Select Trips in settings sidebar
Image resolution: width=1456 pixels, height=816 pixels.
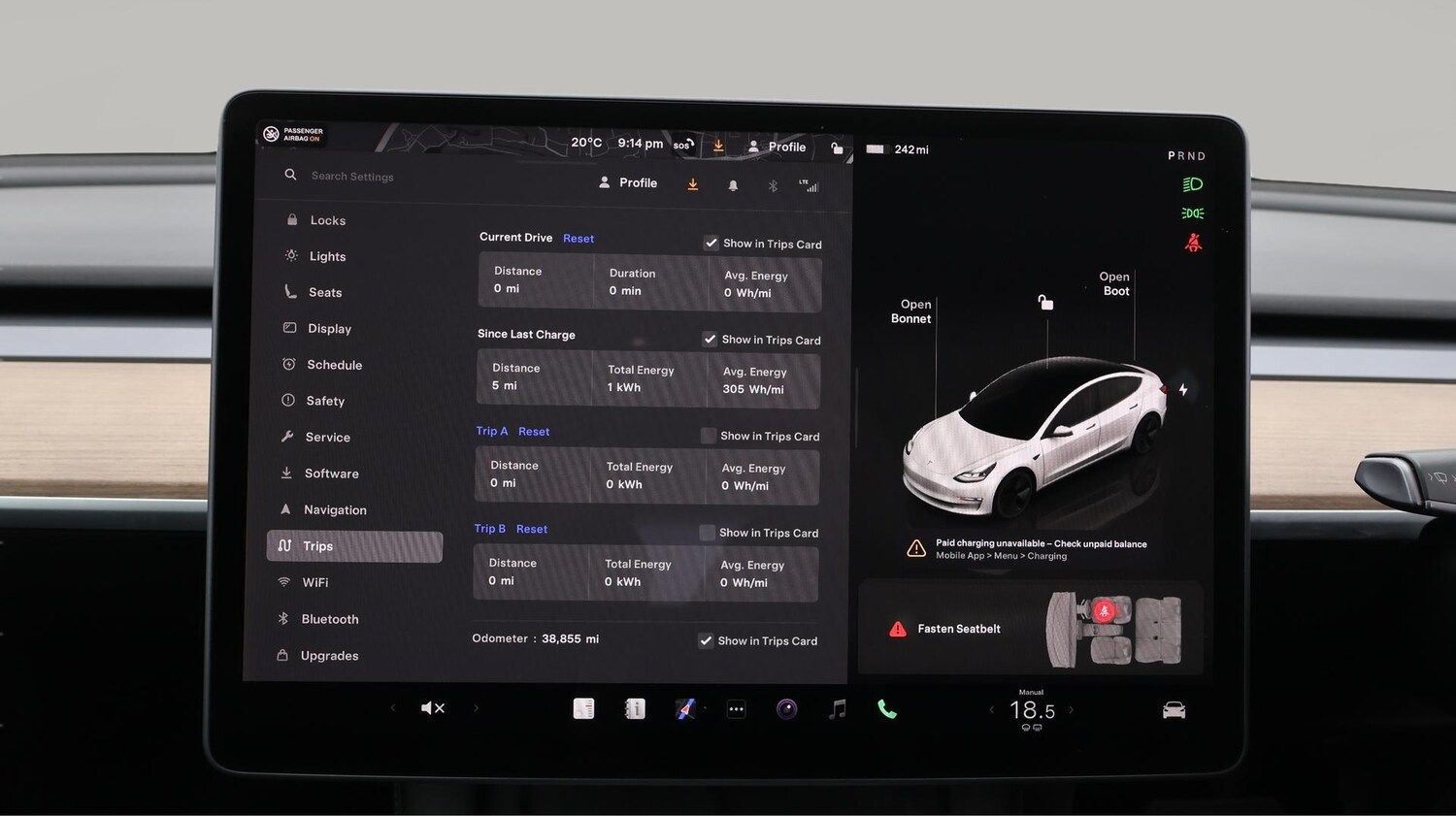(354, 546)
